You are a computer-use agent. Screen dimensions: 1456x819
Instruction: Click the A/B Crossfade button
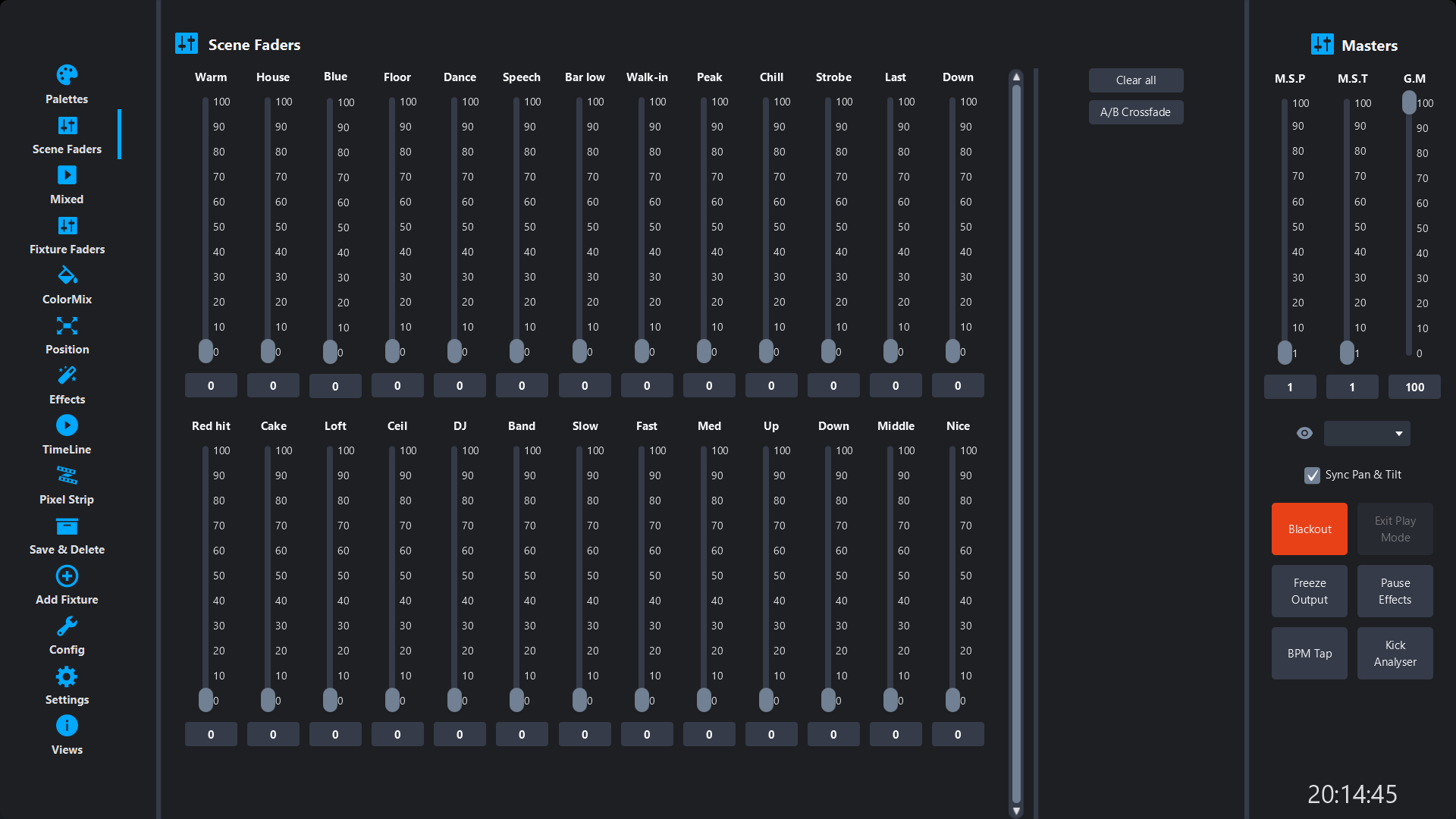pos(1136,112)
